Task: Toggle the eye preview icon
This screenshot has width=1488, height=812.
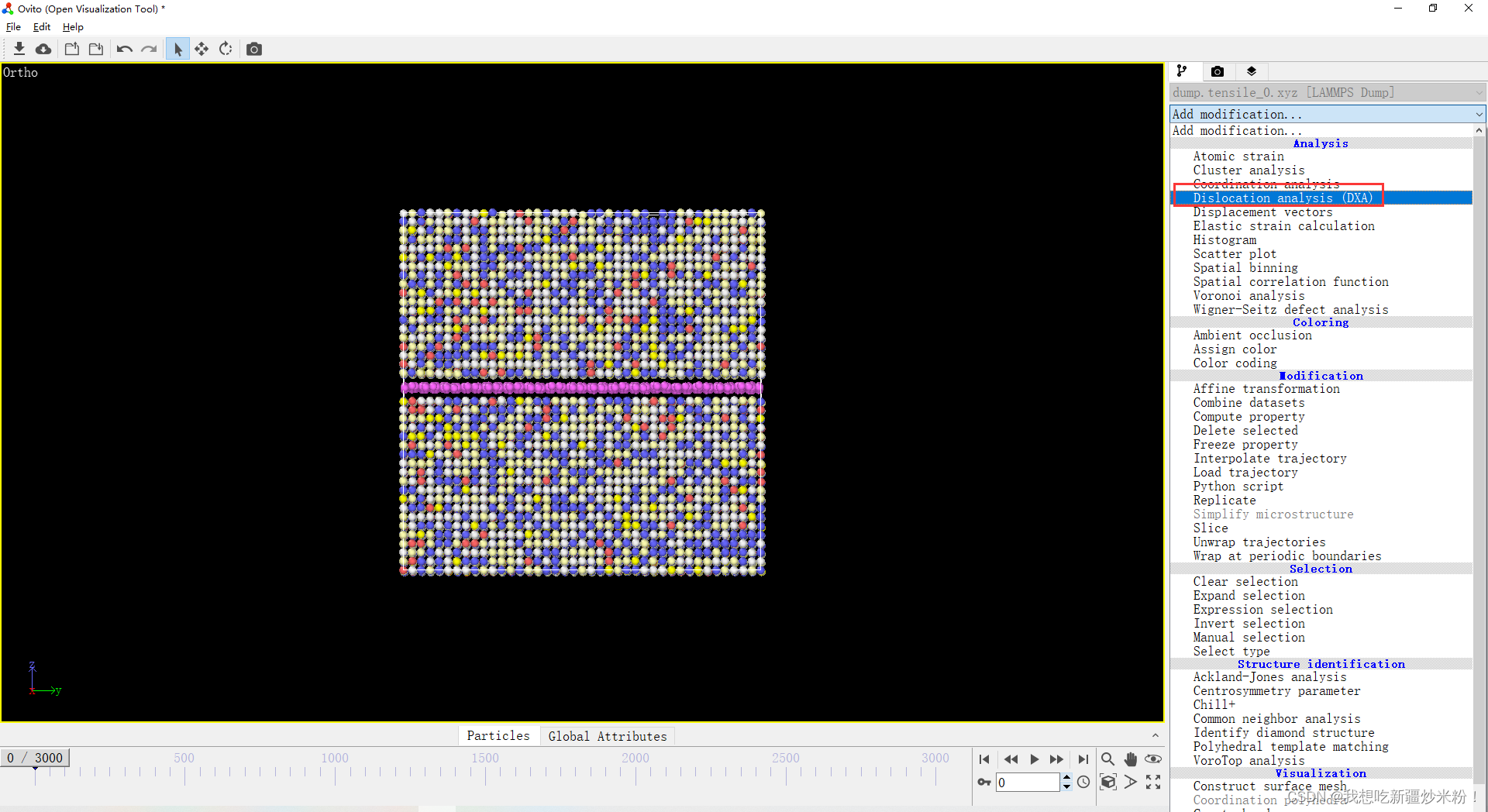Action: click(1154, 759)
